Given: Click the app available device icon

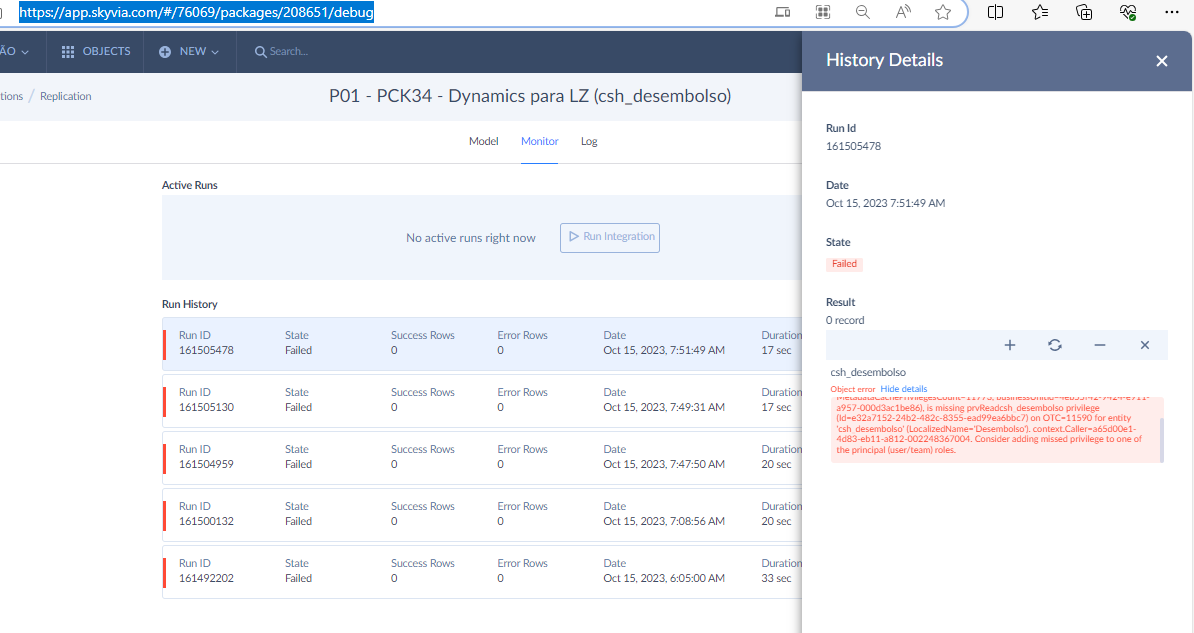Looking at the screenshot, I should pos(783,12).
